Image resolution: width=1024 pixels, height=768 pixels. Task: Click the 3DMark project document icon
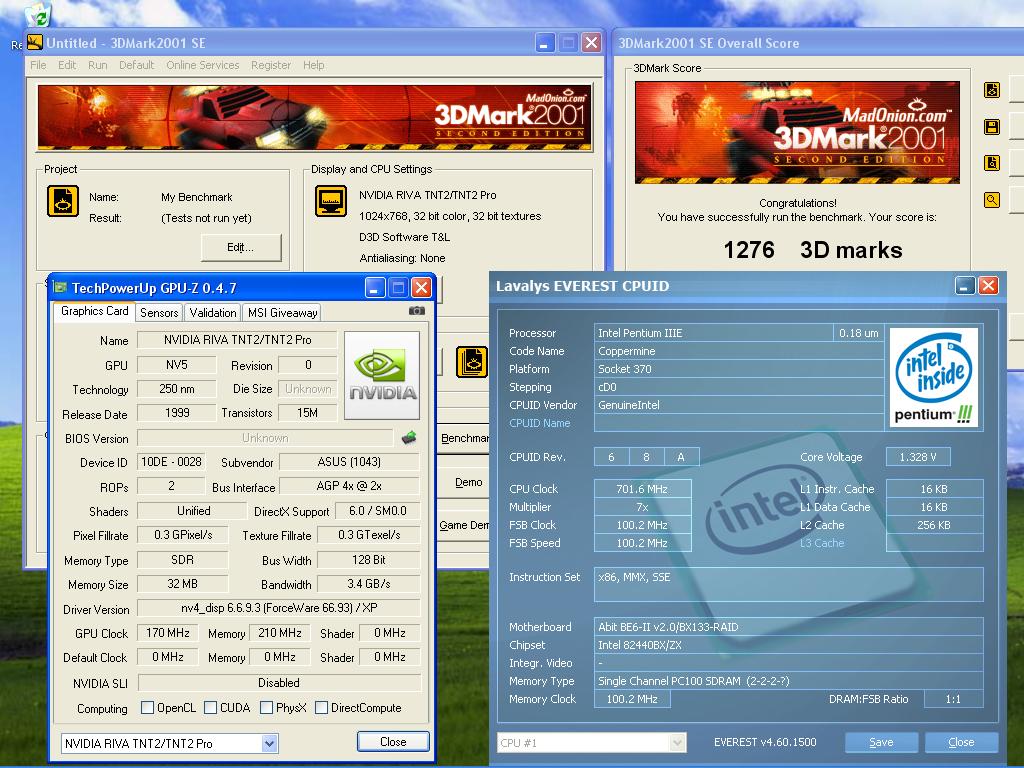pos(63,200)
